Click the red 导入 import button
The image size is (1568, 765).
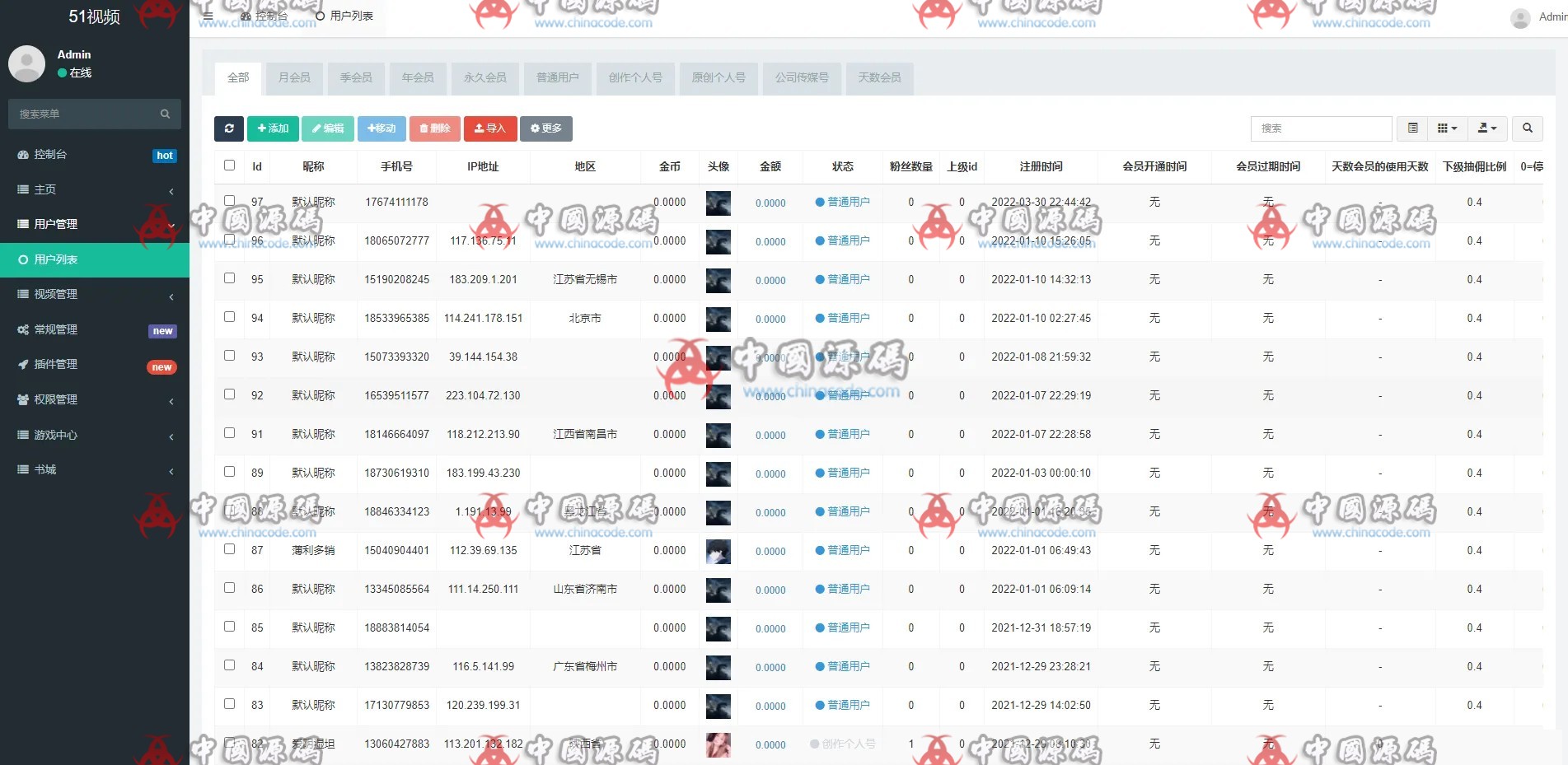[490, 128]
